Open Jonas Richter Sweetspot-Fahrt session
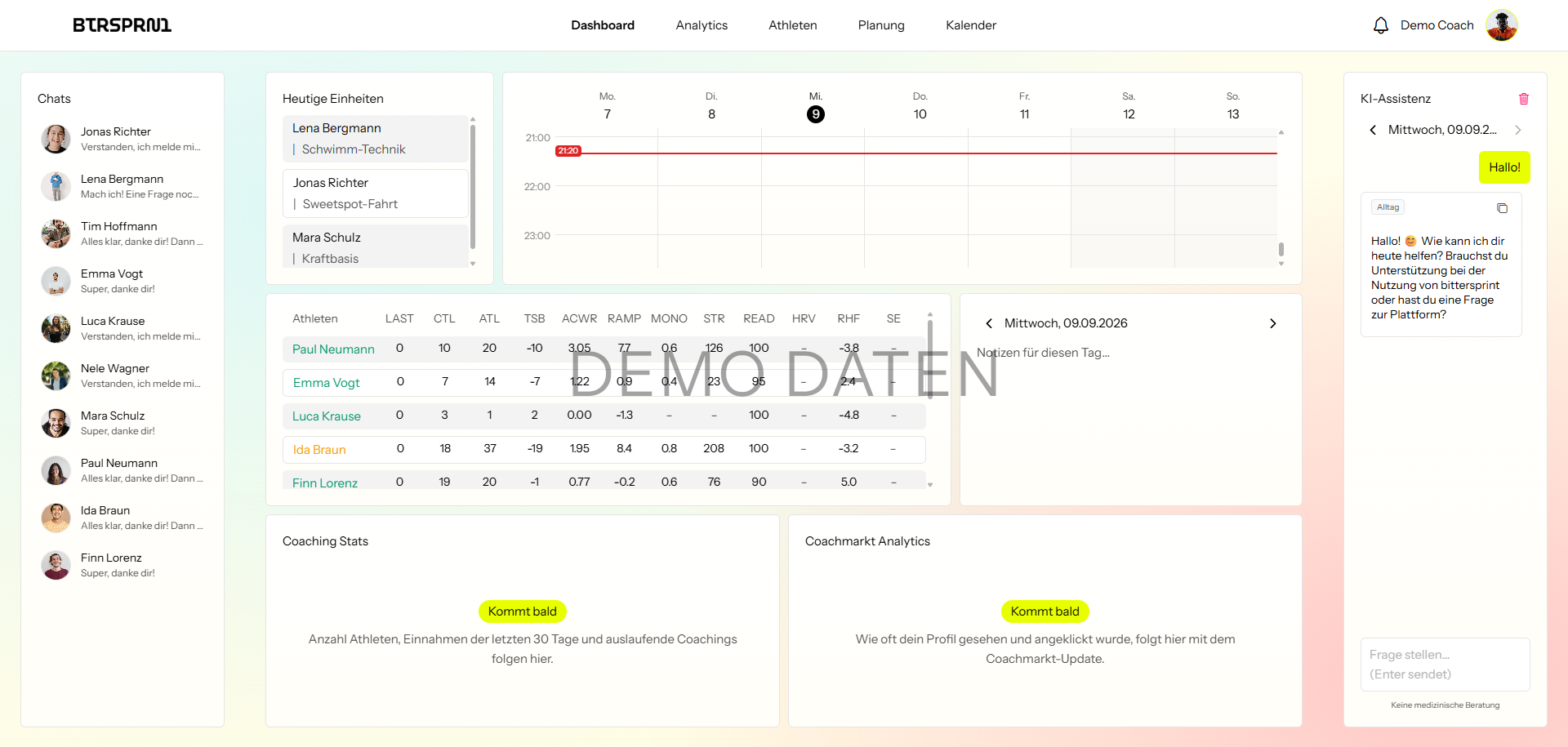Screen dimensions: 1568x747 click(x=376, y=193)
